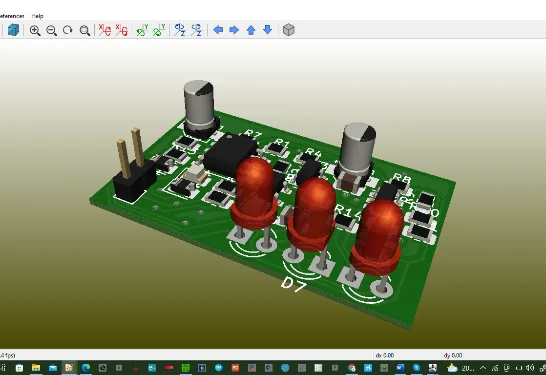Move board left with blue left arrow

(218, 30)
